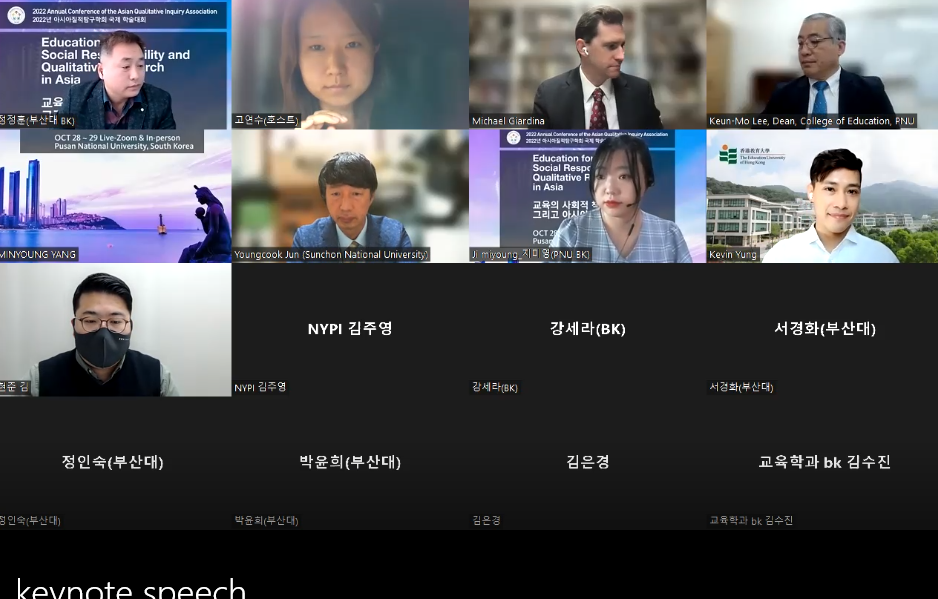Click the small '교육학과 bk 김수진' corner label
The height and width of the screenshot is (599, 938).
[x=751, y=521]
